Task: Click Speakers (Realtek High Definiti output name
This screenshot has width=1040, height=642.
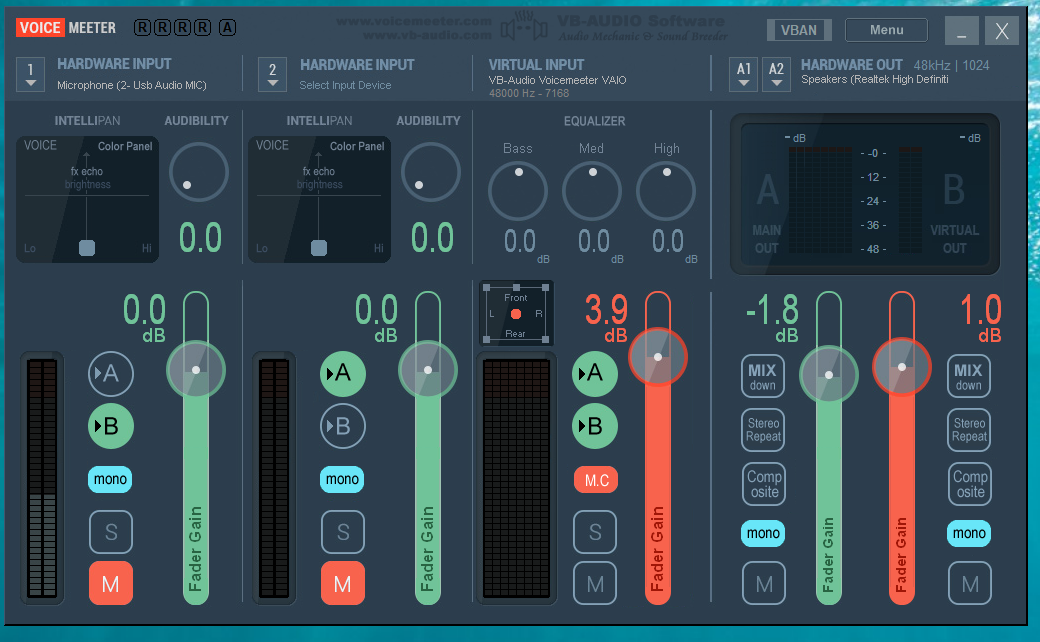Action: [874, 79]
